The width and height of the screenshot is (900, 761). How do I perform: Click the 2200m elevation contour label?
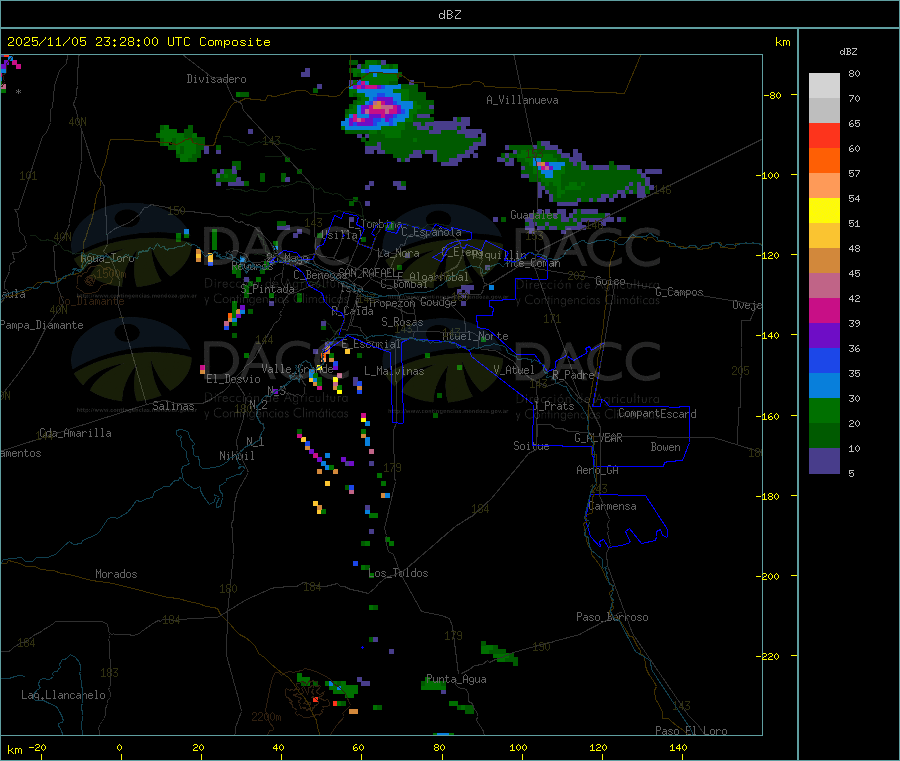(266, 717)
